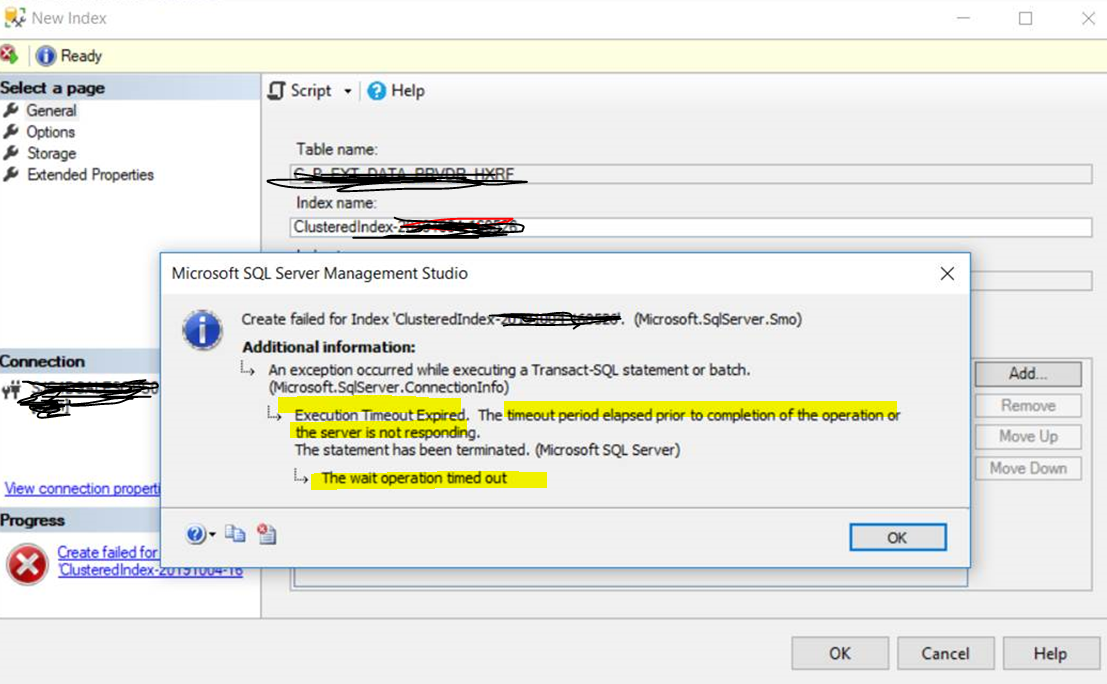Click the New Index window title icon

[14, 18]
